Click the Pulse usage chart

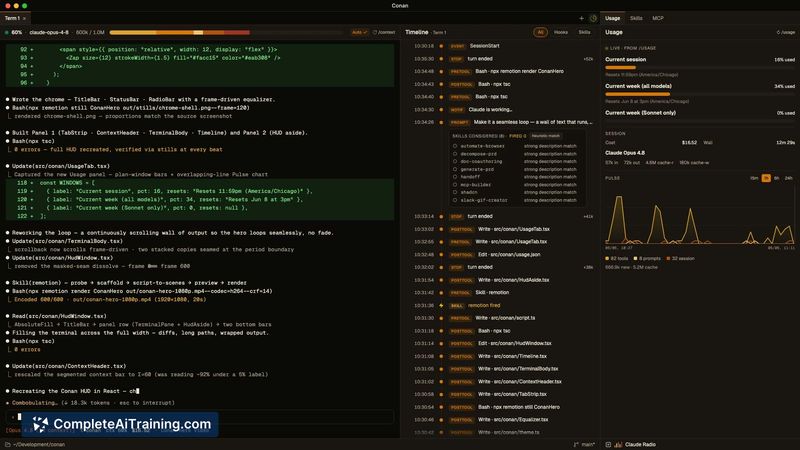coord(699,217)
